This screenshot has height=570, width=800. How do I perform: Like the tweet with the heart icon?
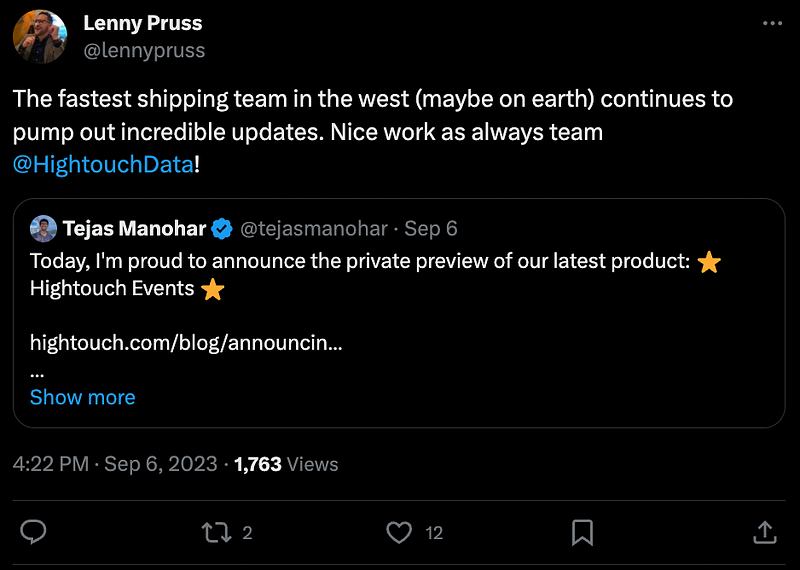pos(399,532)
